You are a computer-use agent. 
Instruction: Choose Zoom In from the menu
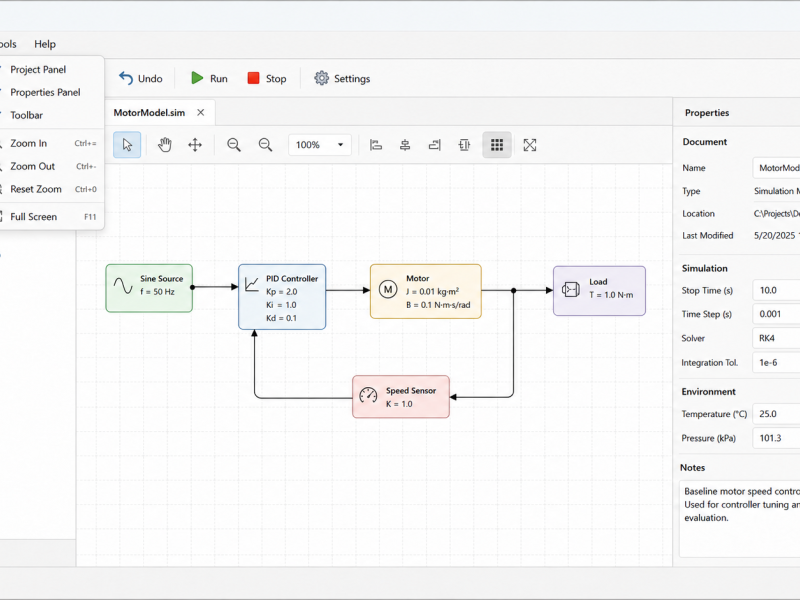[51, 143]
